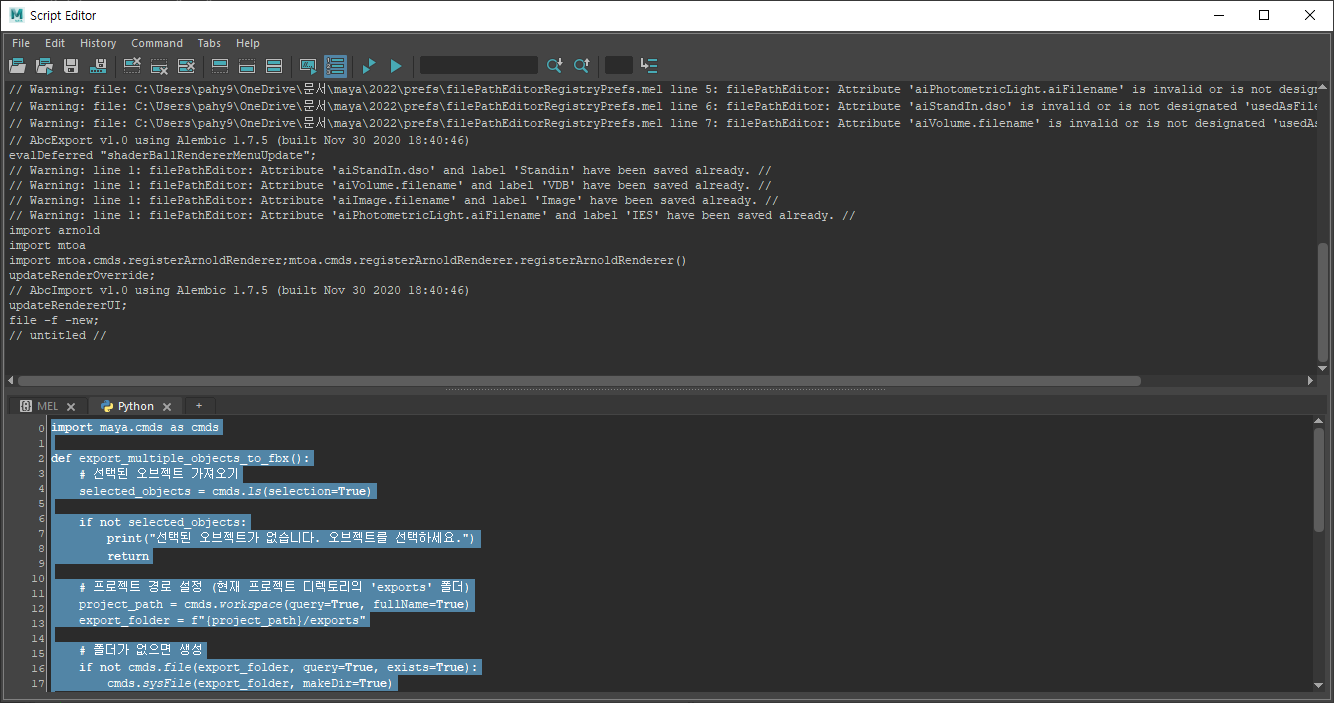Switch to the Python tab
1334x703 pixels.
coord(135,406)
